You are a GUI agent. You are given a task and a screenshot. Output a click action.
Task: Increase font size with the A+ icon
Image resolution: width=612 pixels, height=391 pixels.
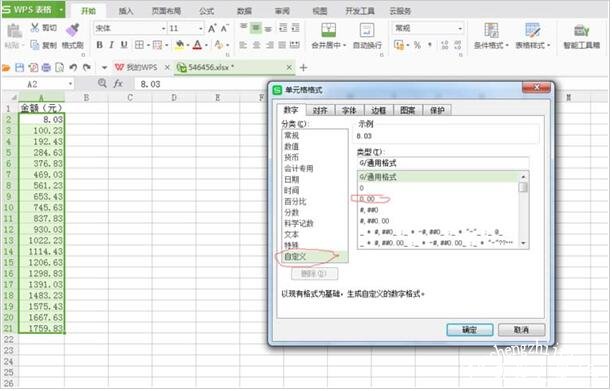(212, 28)
